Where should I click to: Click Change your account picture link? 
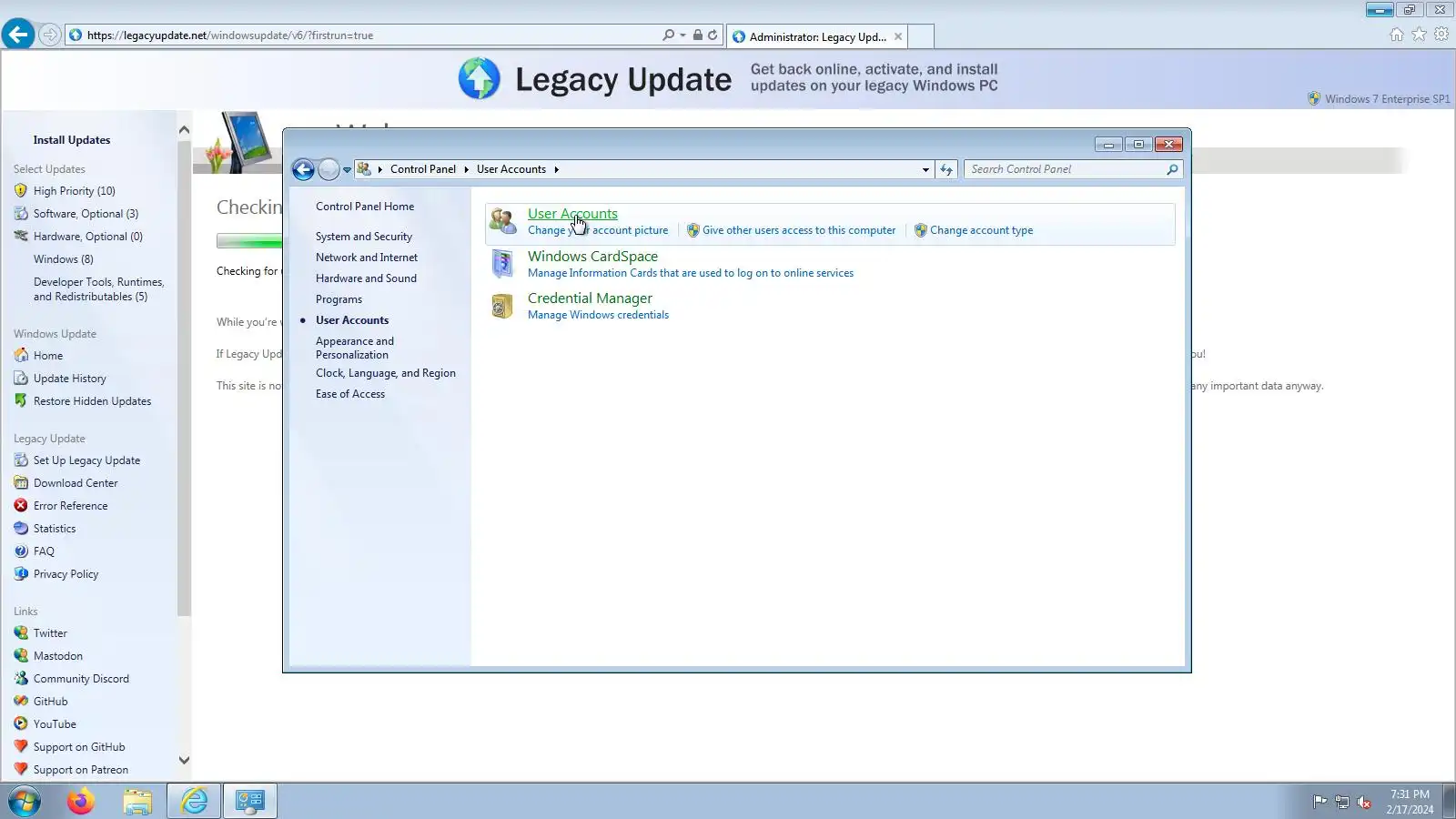(598, 230)
